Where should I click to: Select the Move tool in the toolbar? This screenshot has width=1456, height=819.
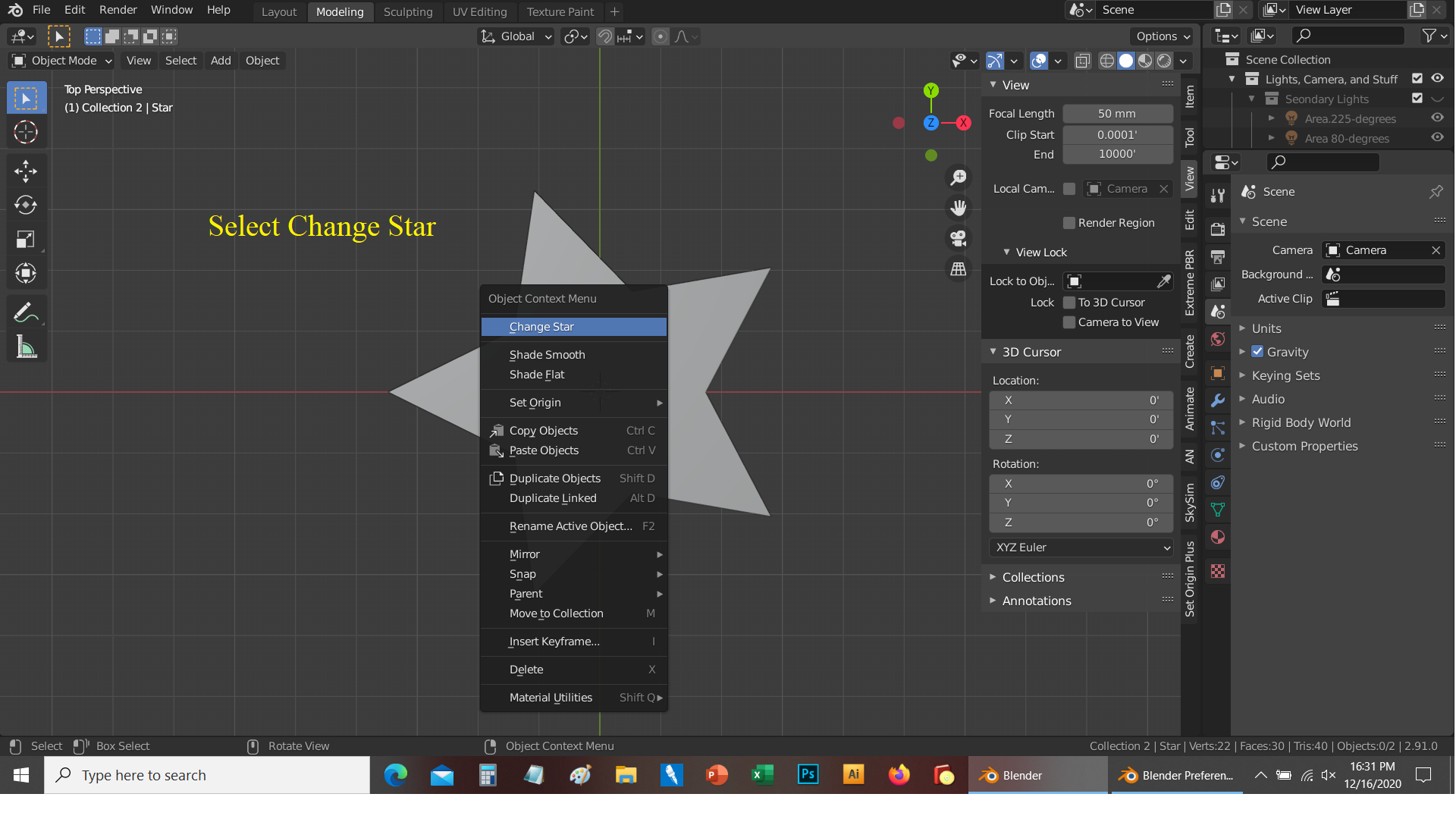pyautogui.click(x=25, y=171)
